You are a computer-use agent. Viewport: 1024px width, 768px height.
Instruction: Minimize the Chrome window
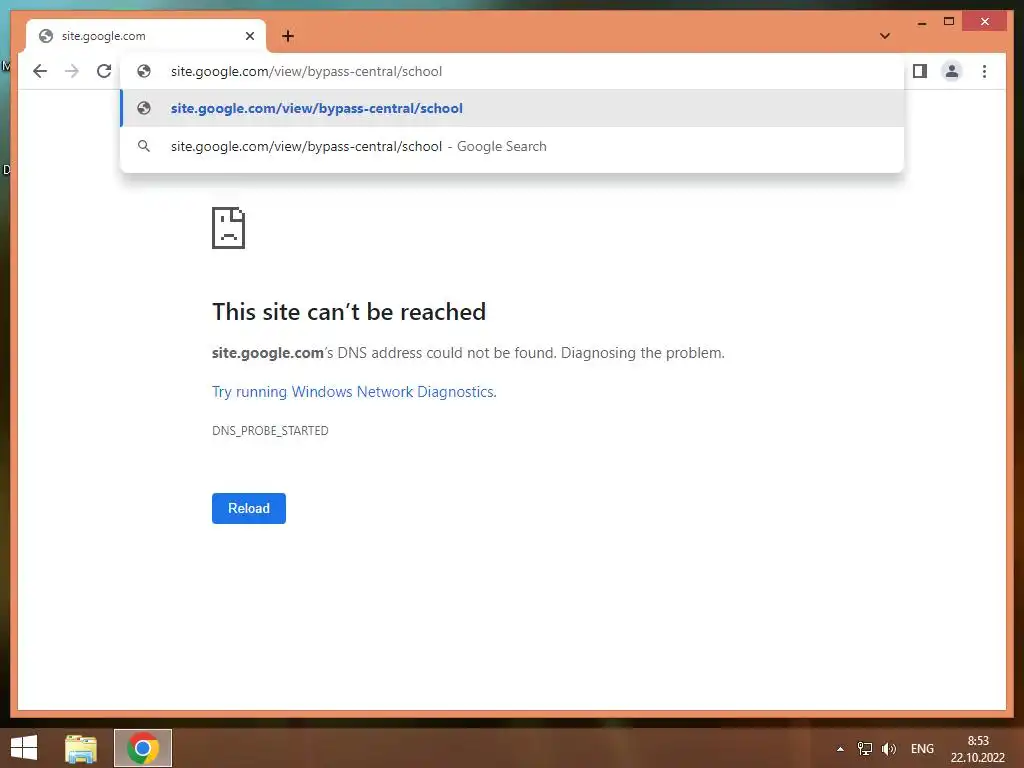click(921, 22)
